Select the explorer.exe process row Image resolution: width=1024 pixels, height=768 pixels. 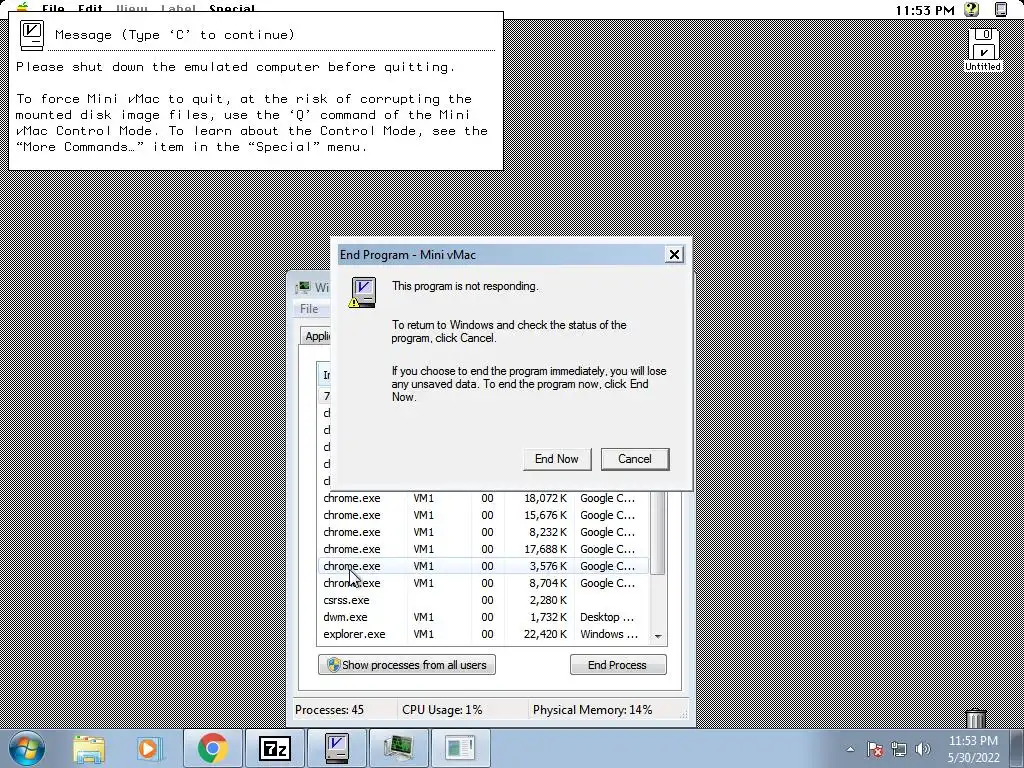pyautogui.click(x=483, y=634)
